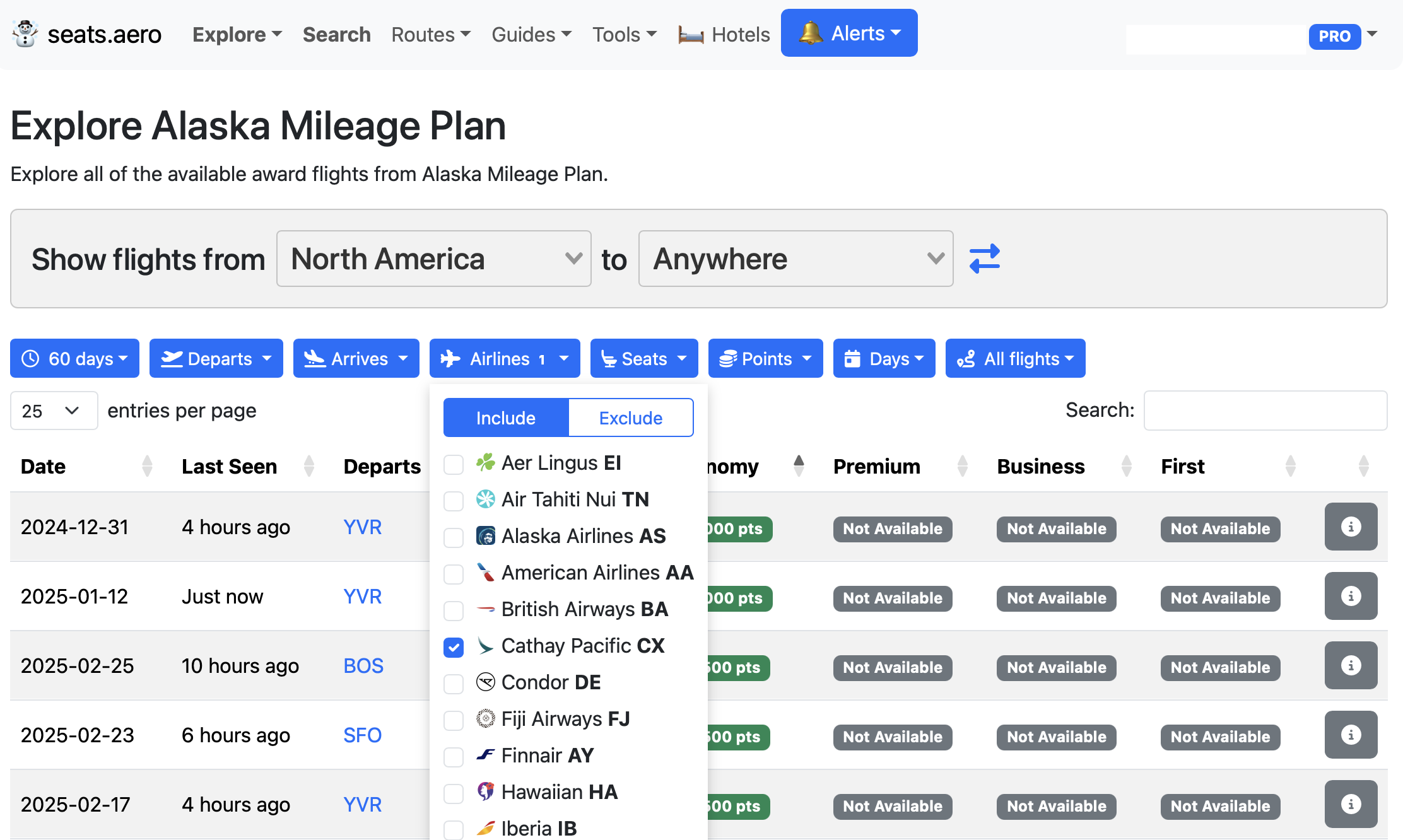This screenshot has width=1403, height=840.
Task: Open info for the 2025-02-23 flight
Action: pos(1351,735)
